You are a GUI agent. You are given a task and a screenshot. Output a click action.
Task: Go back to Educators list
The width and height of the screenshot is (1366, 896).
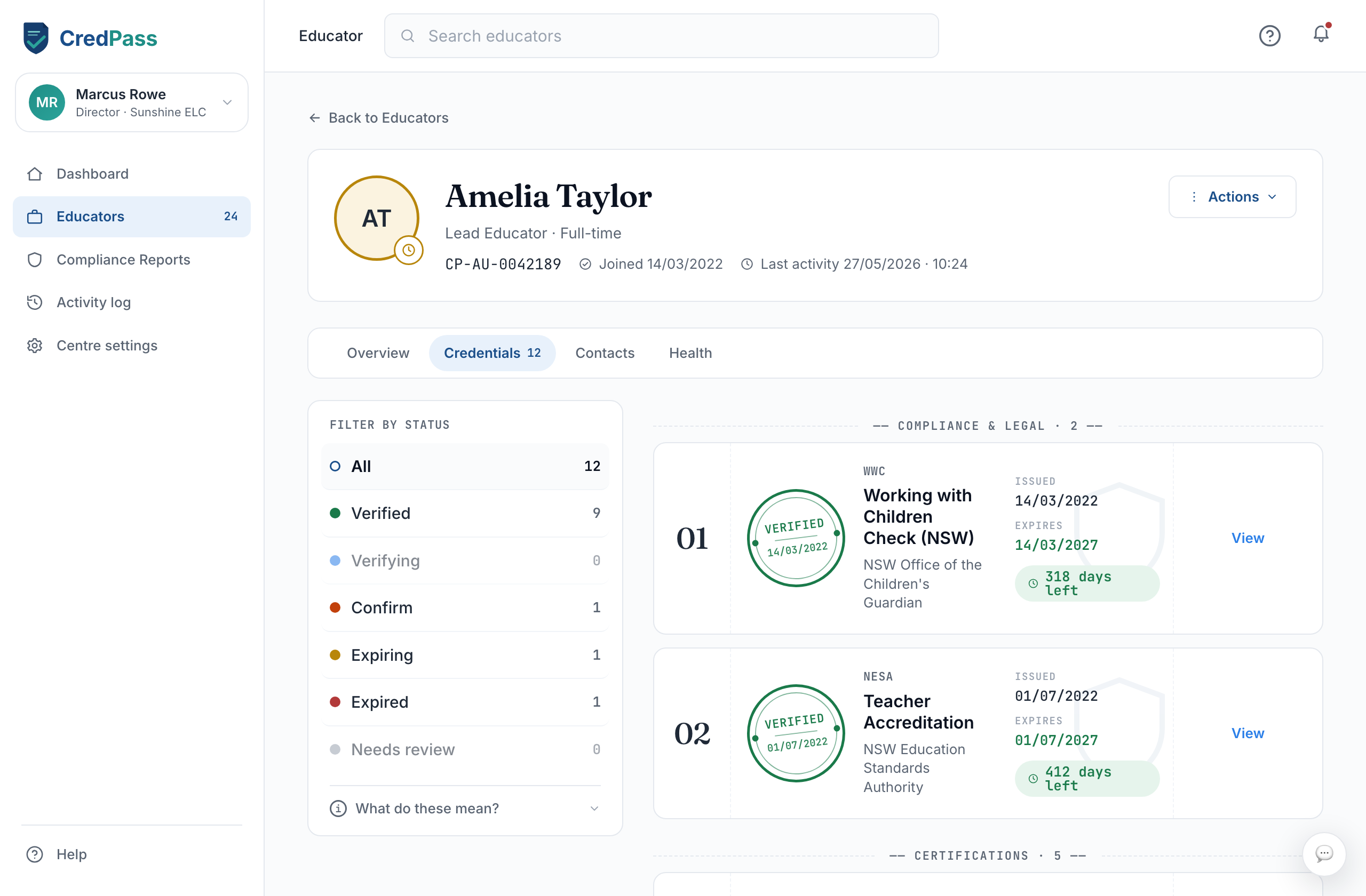pyautogui.click(x=379, y=117)
